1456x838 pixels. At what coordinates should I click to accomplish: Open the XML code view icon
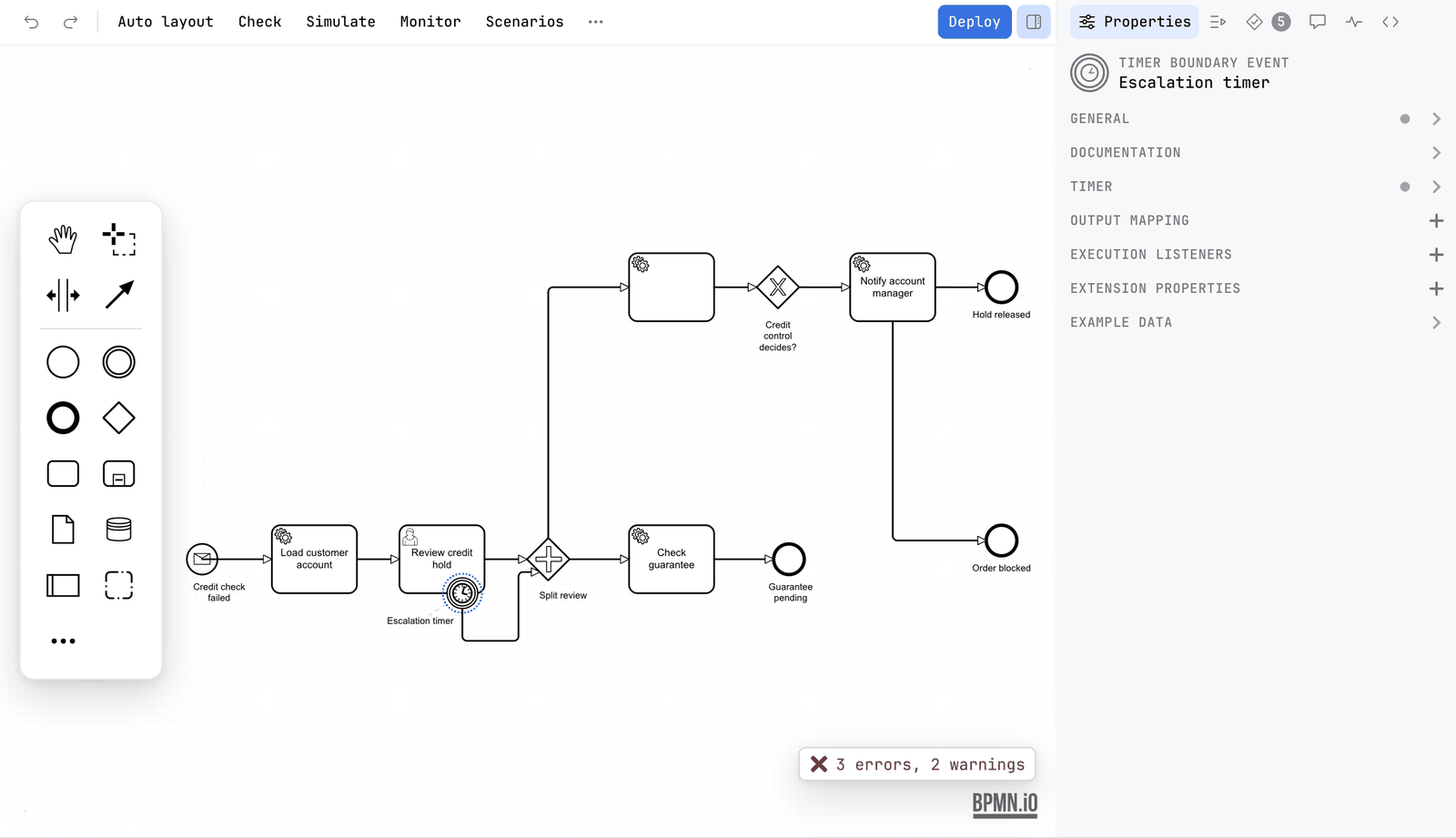(x=1390, y=22)
